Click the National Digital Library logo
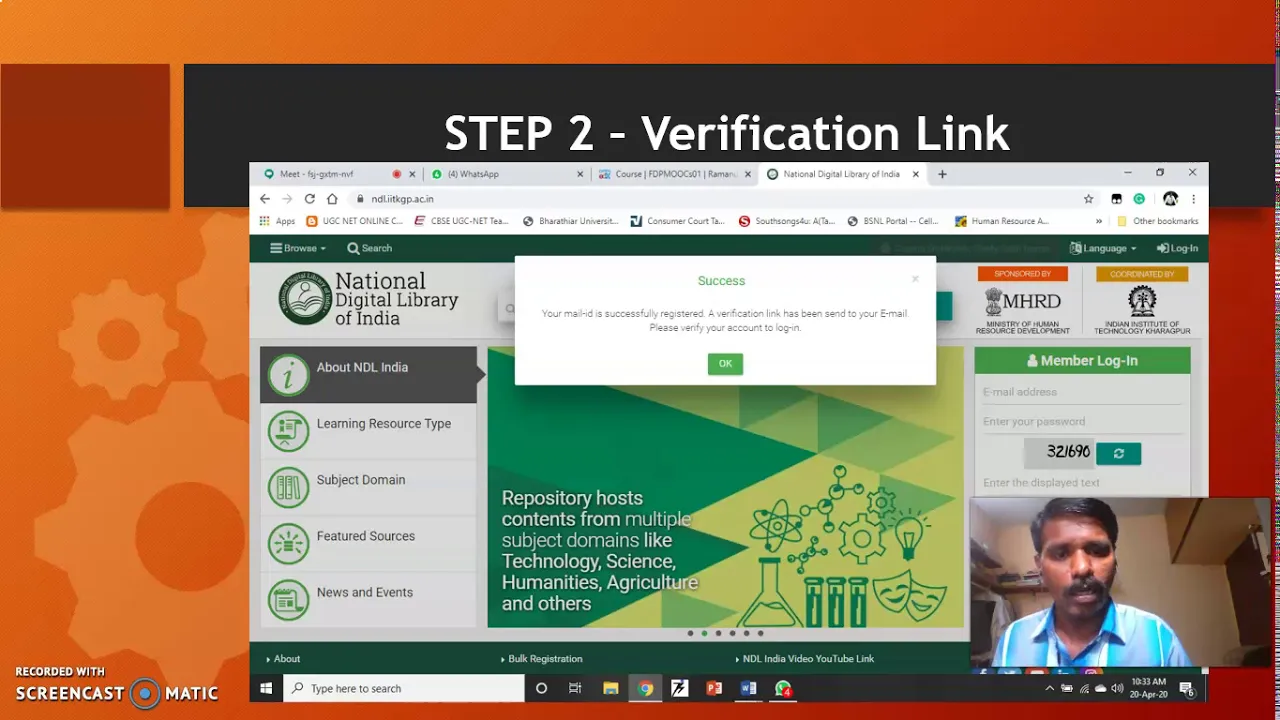This screenshot has width=1280, height=720. coord(368,298)
